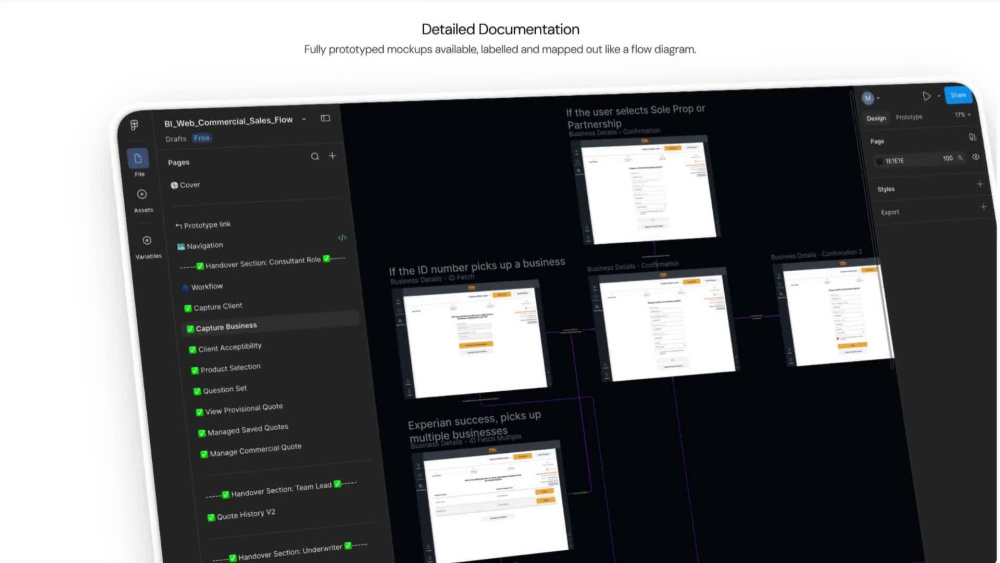This screenshot has height=563, width=1000.
Task: Click the blue Share button
Action: tap(958, 95)
